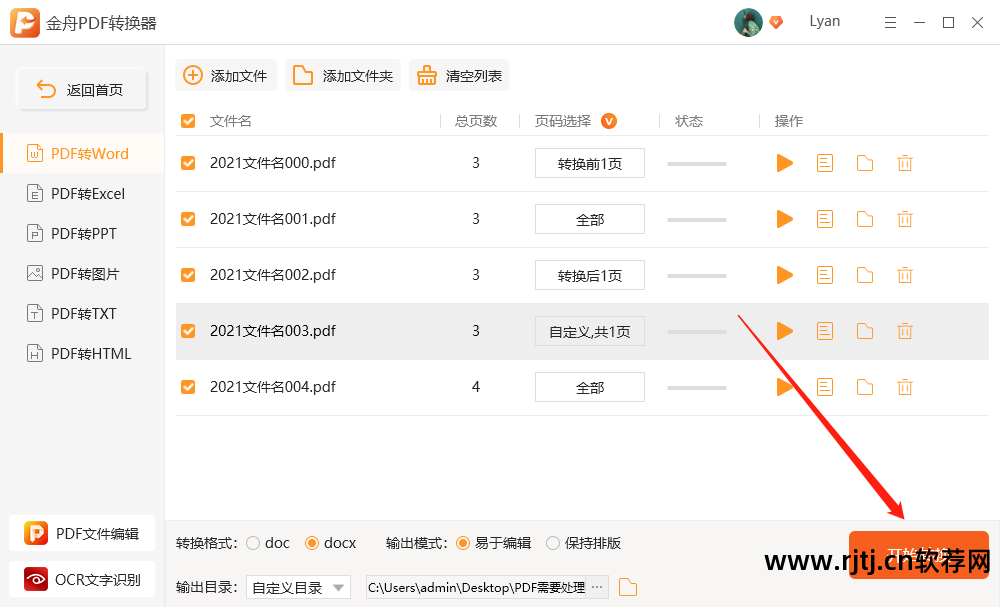Open the 自定义目录 output directory dropdown
The image size is (1000, 607).
(x=298, y=587)
